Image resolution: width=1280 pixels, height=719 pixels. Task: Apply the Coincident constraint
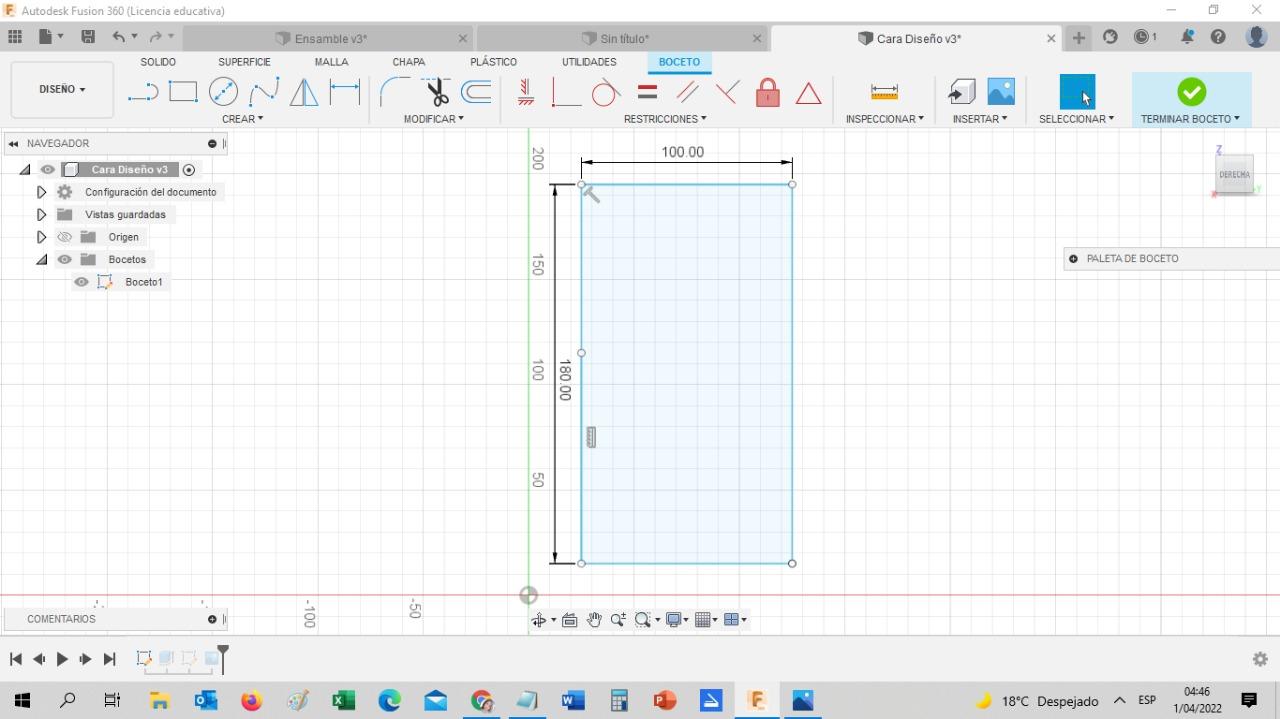(566, 93)
